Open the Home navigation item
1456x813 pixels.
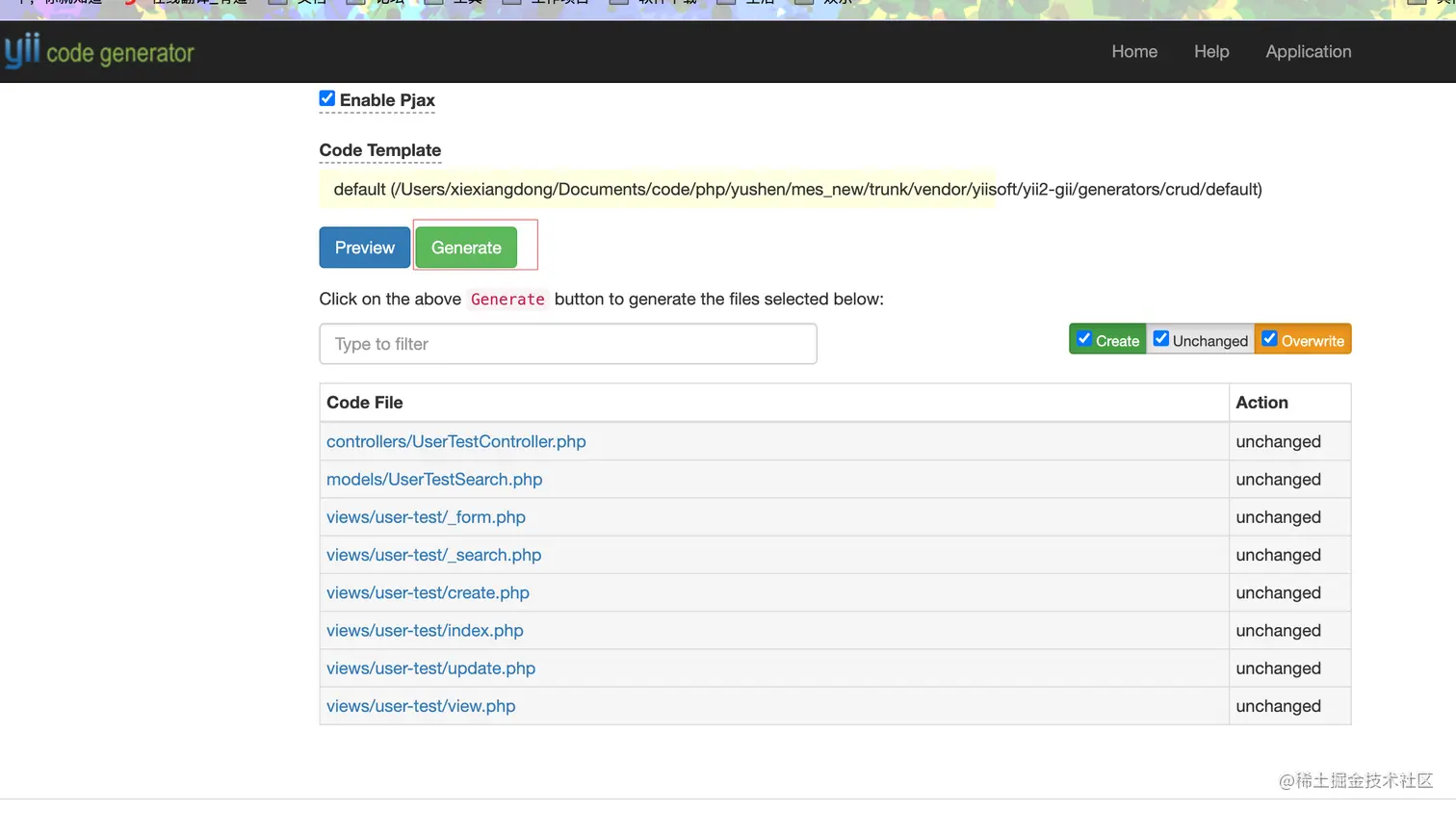[x=1134, y=52]
